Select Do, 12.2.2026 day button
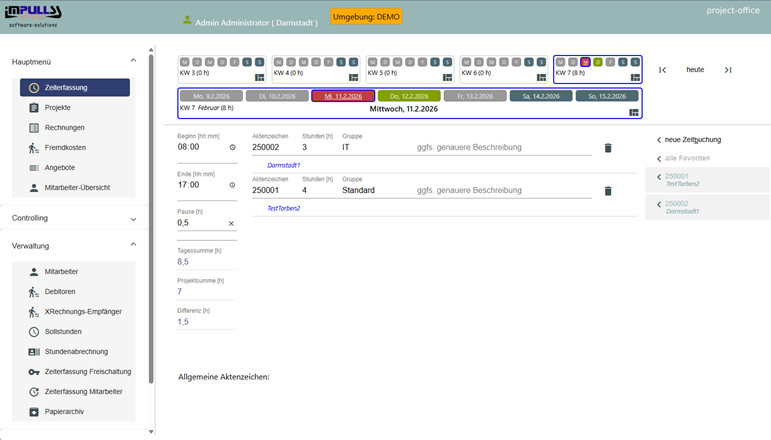This screenshot has width=771, height=440. point(408,96)
